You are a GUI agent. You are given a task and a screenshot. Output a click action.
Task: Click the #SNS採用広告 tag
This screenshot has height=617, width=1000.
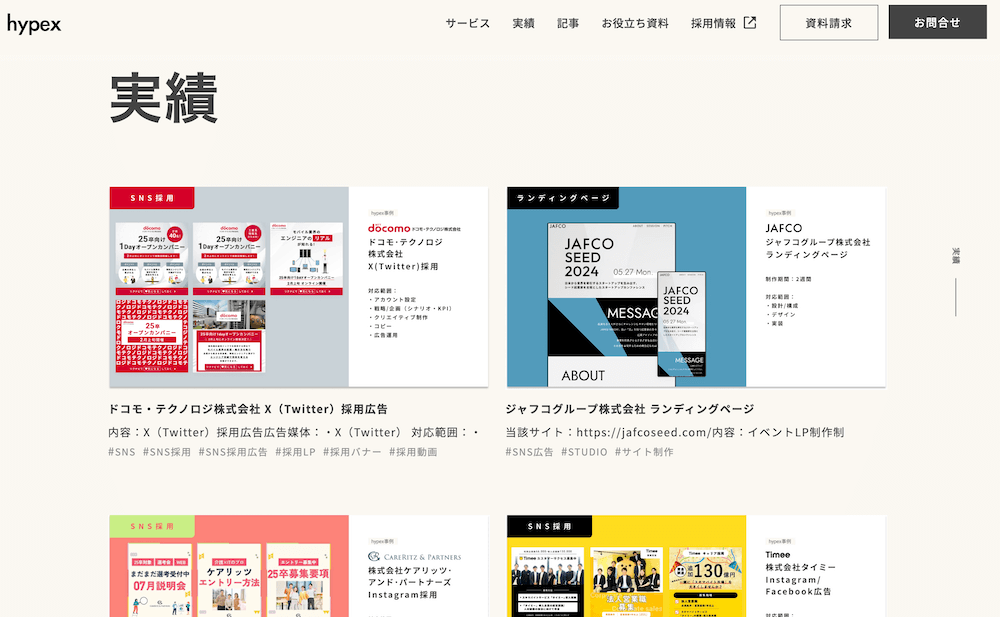point(233,452)
